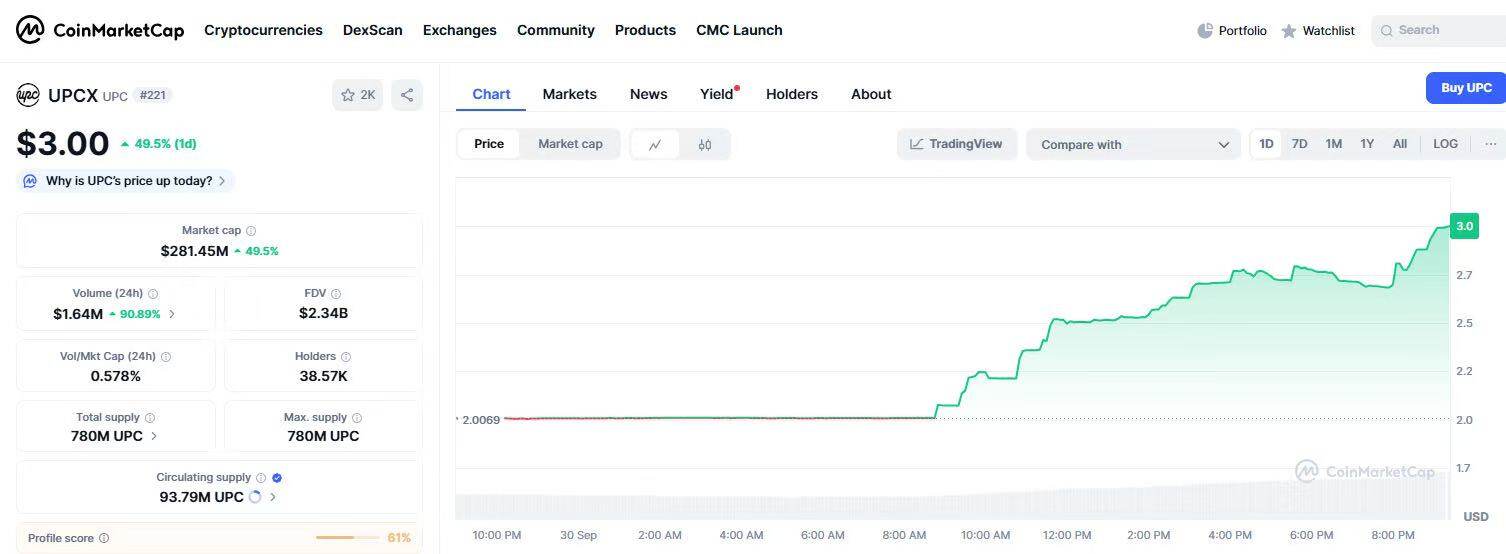Click Market cap info icon
The width and height of the screenshot is (1506, 554).
coord(251,231)
